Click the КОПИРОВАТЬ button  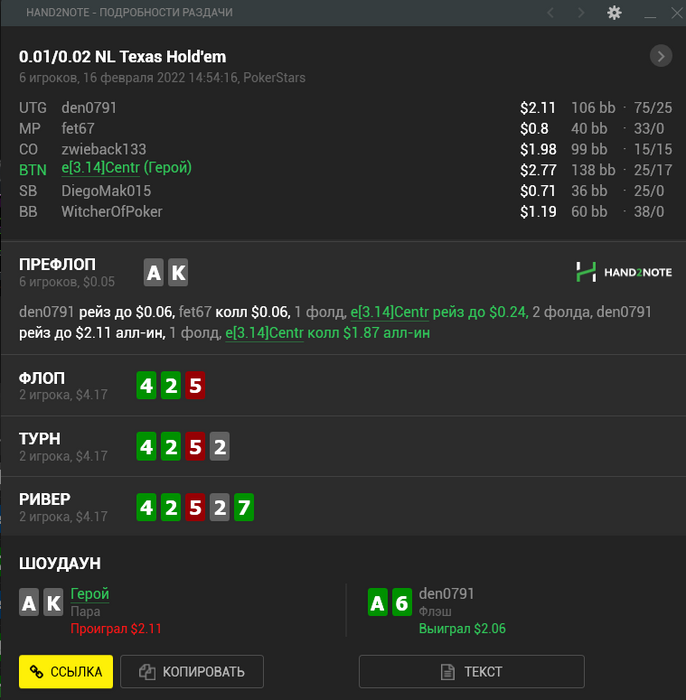click(x=192, y=671)
